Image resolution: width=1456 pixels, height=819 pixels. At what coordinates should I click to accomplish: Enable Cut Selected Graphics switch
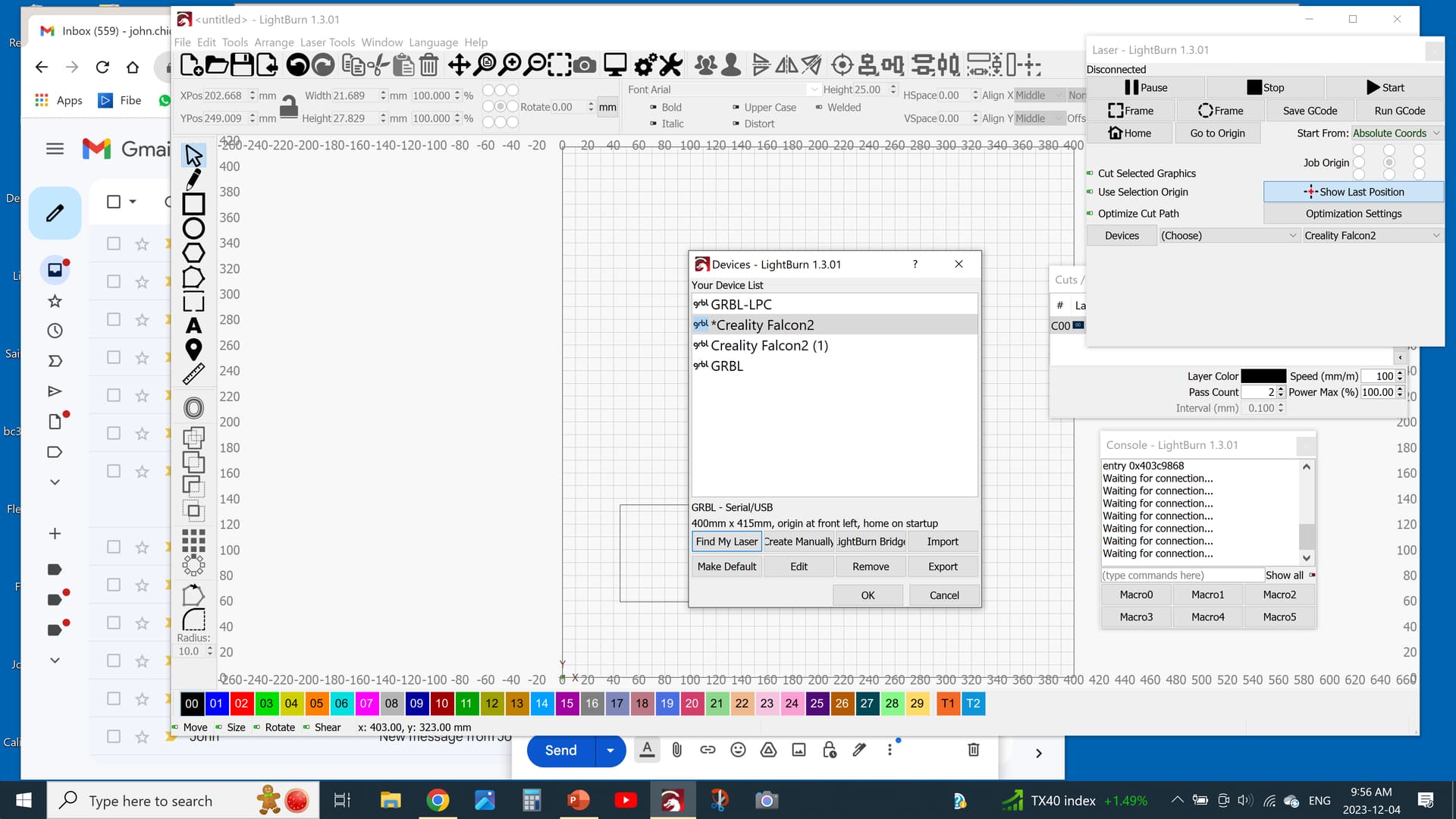pos(1090,174)
